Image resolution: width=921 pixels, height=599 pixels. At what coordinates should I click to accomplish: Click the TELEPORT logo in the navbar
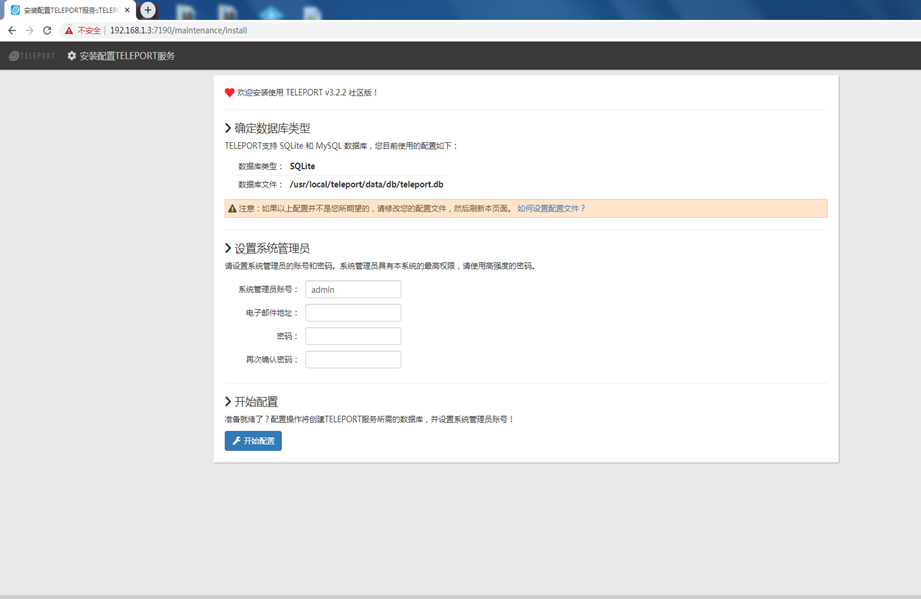pos(32,56)
